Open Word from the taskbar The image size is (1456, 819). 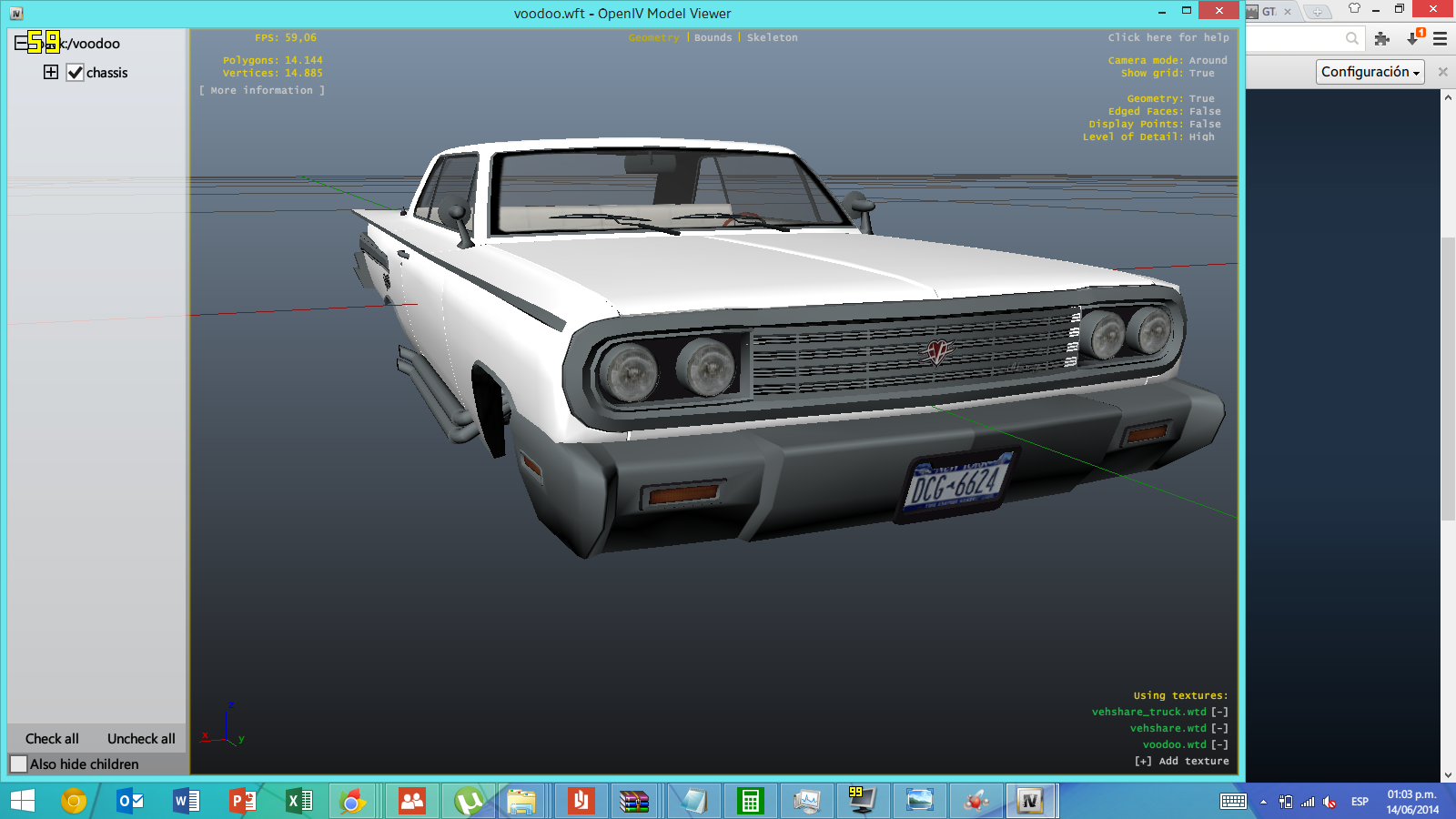(187, 801)
